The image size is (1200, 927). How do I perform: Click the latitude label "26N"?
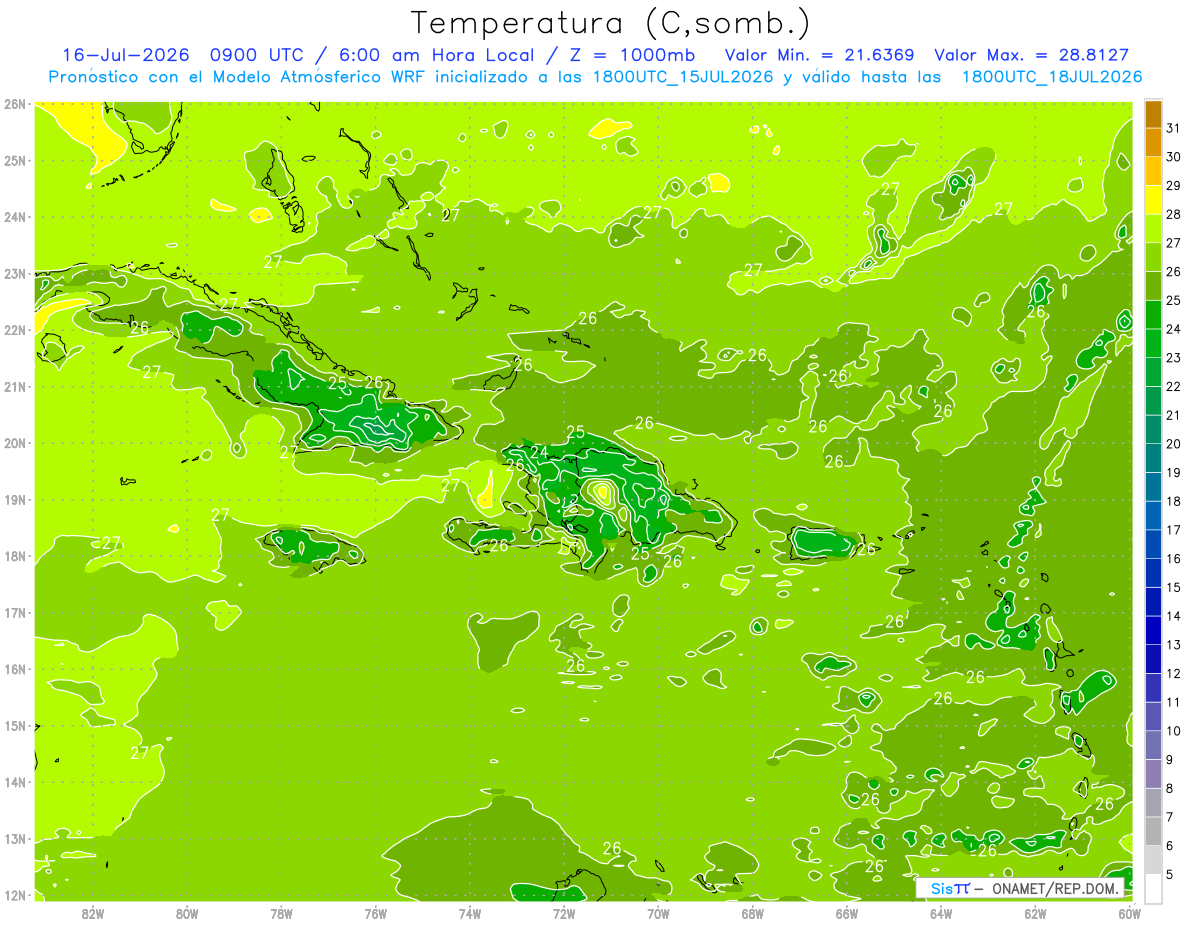(14, 104)
